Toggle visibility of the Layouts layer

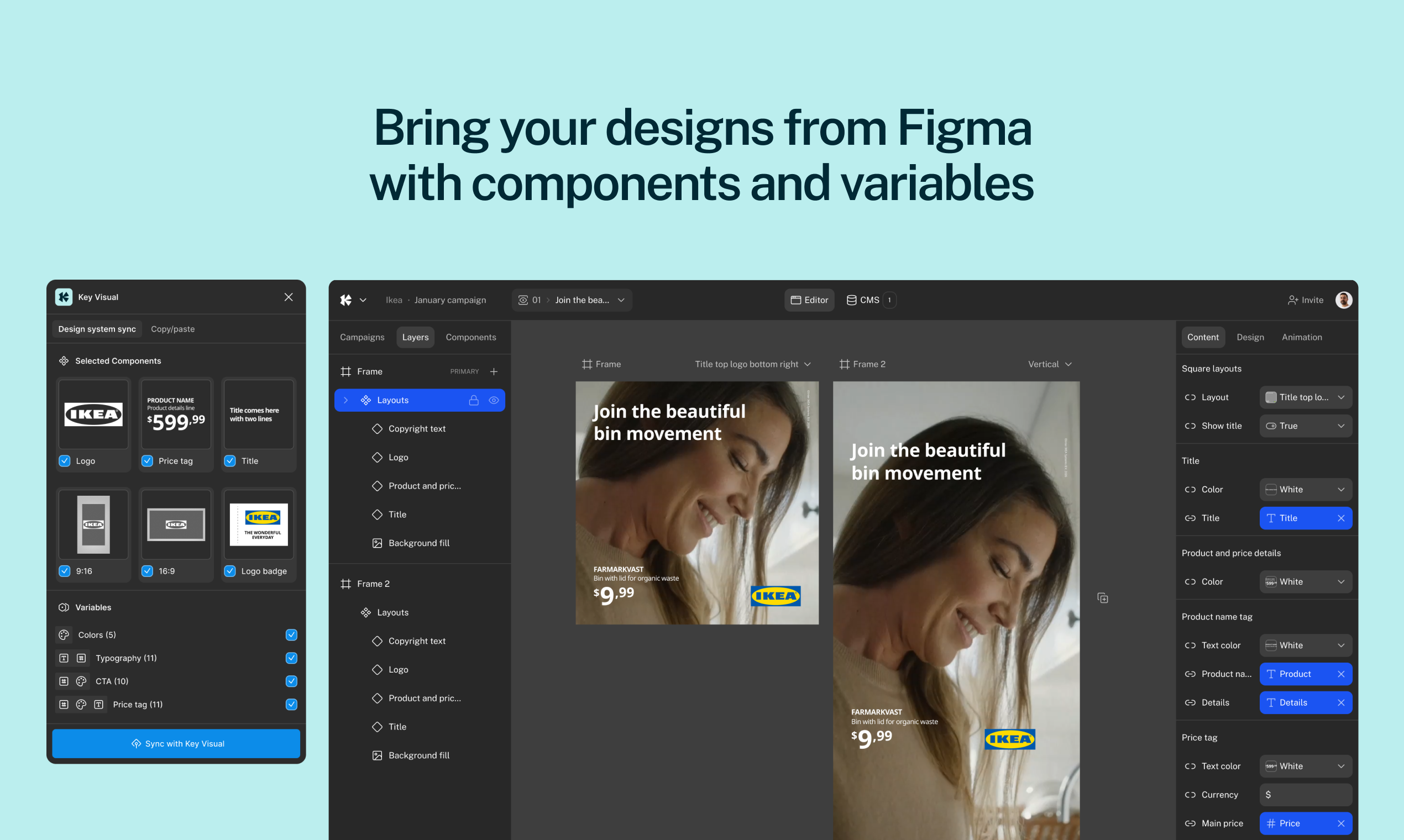494,400
